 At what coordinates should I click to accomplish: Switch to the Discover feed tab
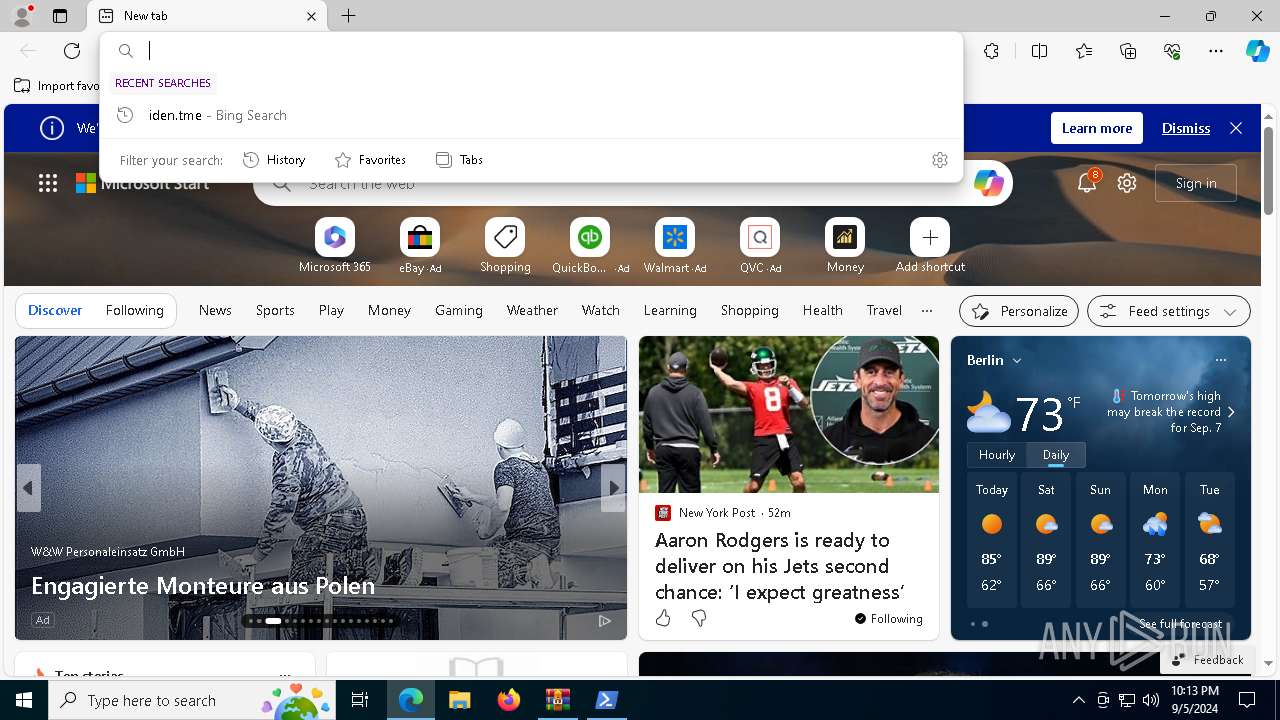(55, 311)
